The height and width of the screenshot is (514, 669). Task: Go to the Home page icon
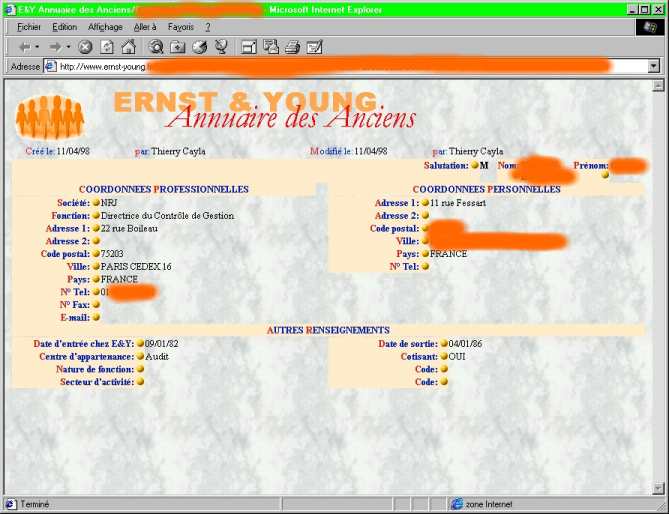[128, 47]
